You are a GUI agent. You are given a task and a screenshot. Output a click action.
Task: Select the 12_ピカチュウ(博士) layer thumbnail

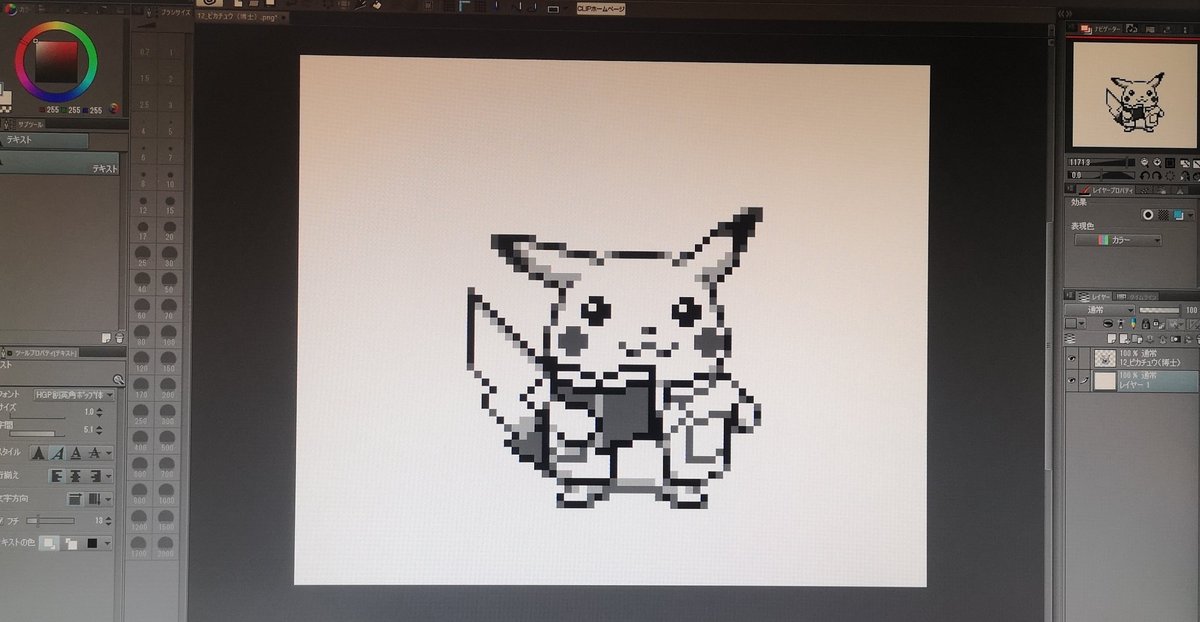pos(1106,358)
